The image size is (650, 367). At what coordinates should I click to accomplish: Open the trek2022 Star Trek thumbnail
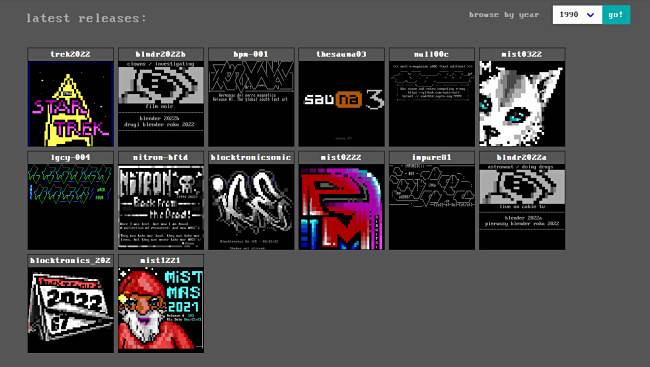click(x=70, y=104)
